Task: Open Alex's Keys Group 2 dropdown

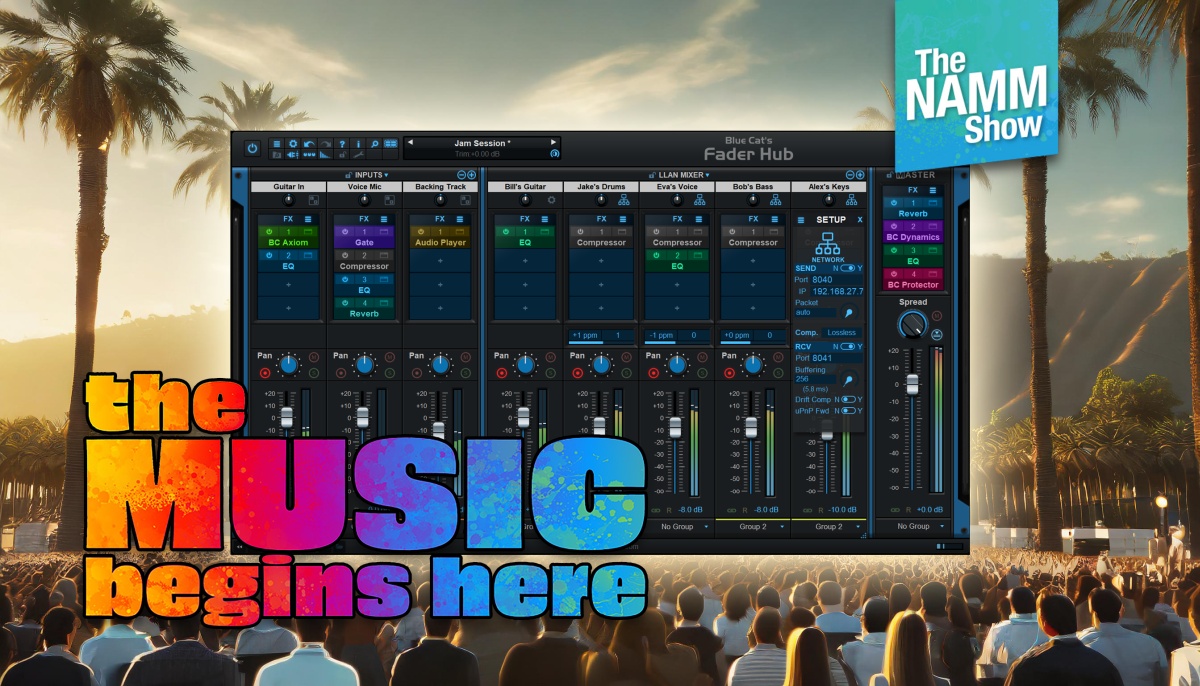Action: pos(829,527)
